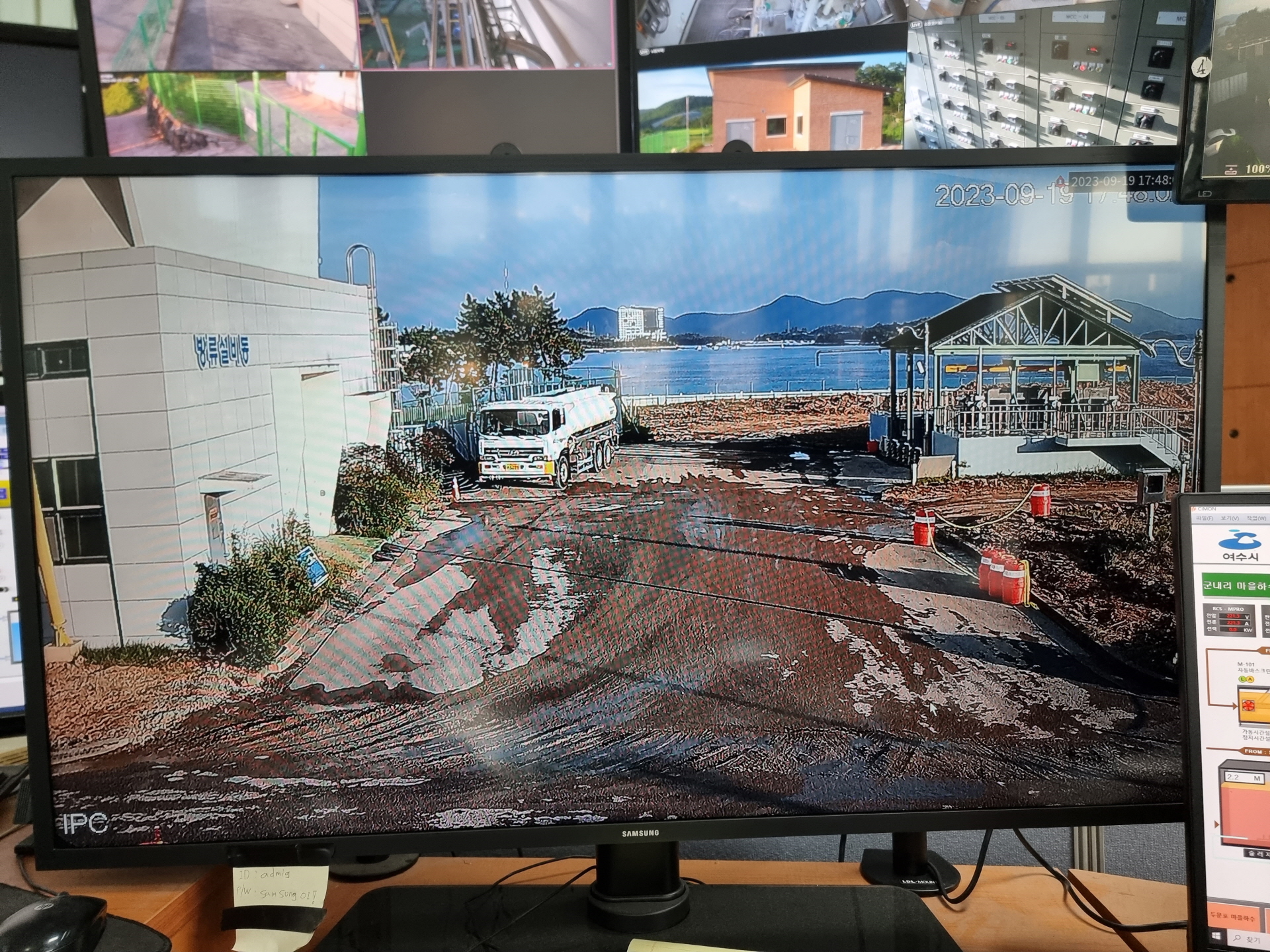Open the 작업(W) menu in CIMON
Viewport: 1270px width, 952px height.
click(x=1255, y=519)
